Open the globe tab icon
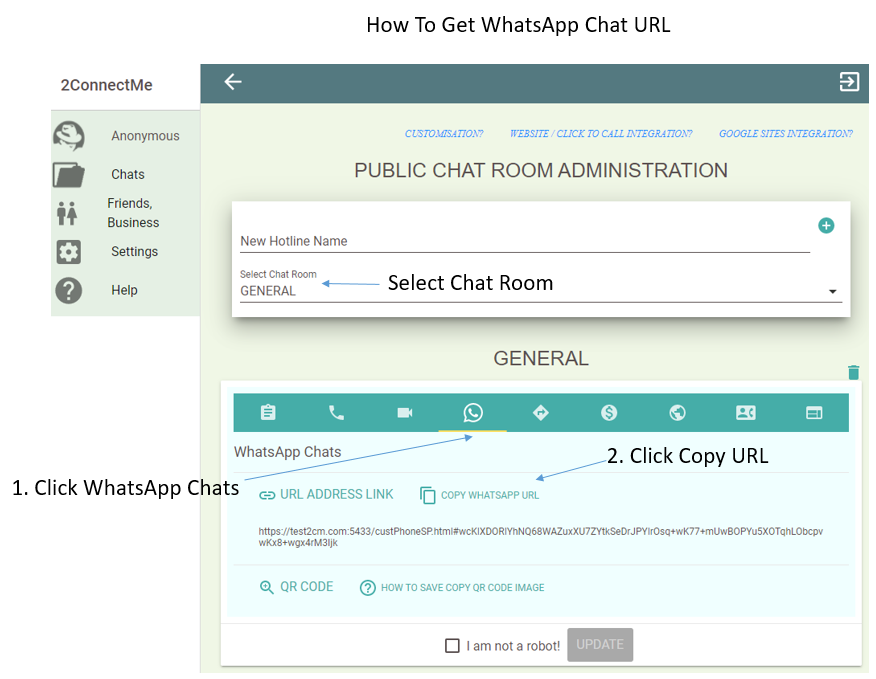This screenshot has width=876, height=679. pos(677,413)
